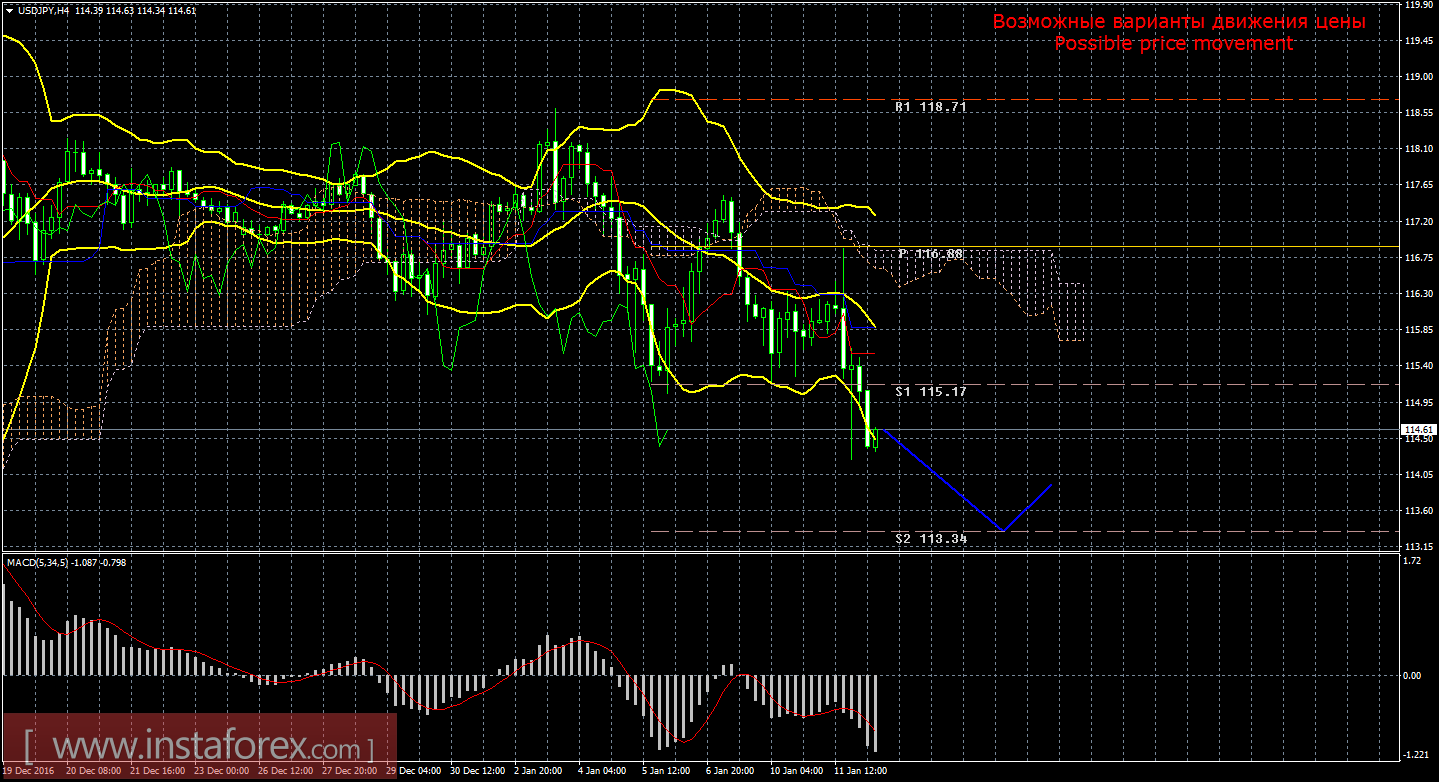Viewport: 1439px width, 782px height.
Task: Select the Russian caption 'Возможные варианты движения цены'
Action: pos(1178,22)
